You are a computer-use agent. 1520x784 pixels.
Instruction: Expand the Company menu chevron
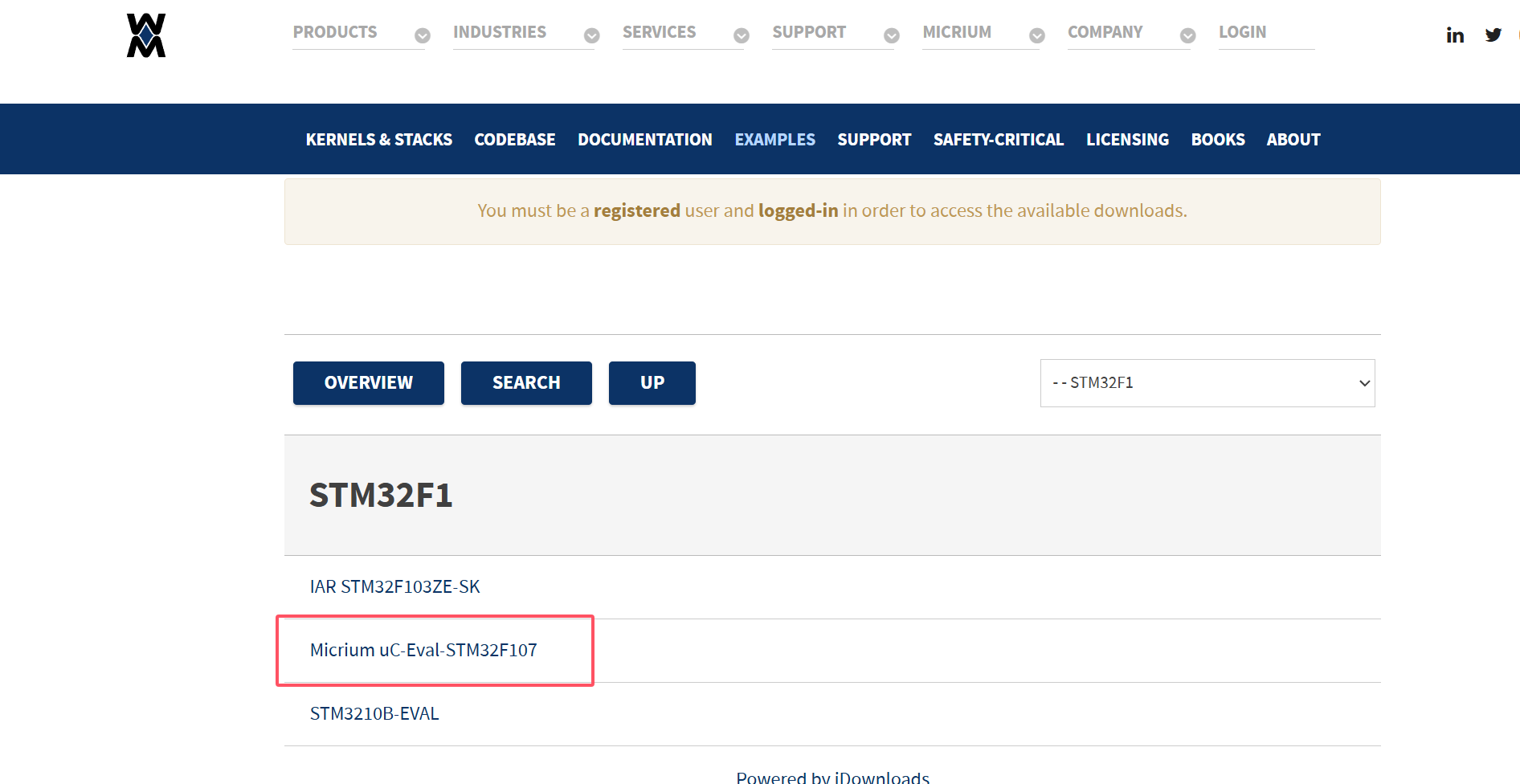coord(1188,35)
